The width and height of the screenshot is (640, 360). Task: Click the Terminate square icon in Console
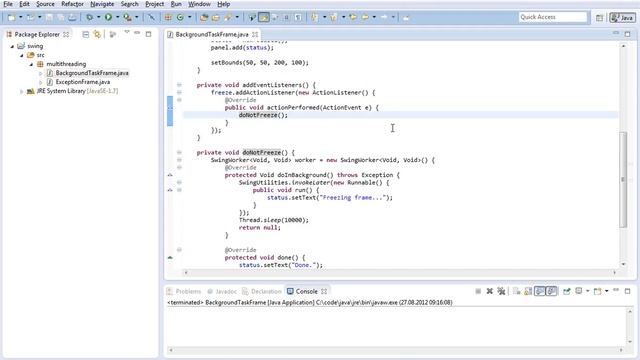(x=478, y=291)
